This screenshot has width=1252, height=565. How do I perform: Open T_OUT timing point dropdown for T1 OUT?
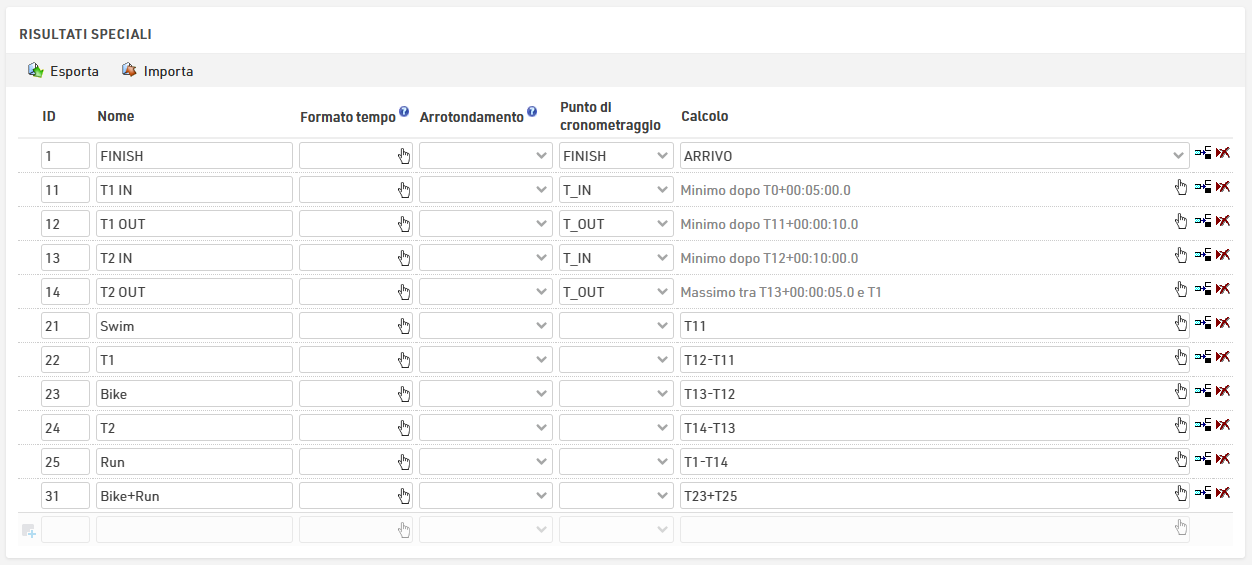[x=616, y=224]
